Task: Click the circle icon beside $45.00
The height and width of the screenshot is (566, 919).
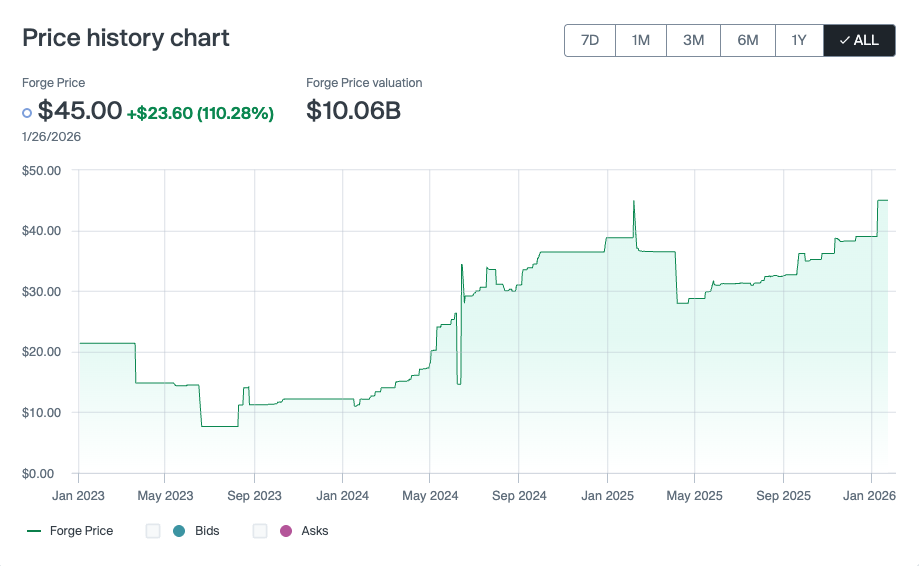Action: click(x=27, y=113)
